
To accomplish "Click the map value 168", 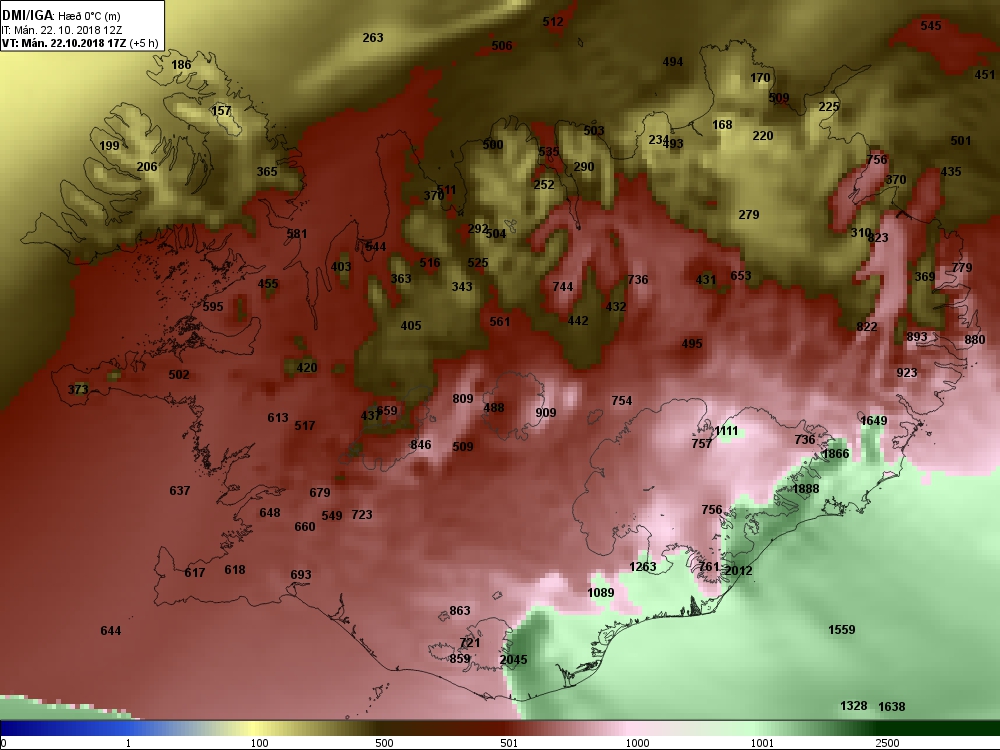I will [722, 124].
